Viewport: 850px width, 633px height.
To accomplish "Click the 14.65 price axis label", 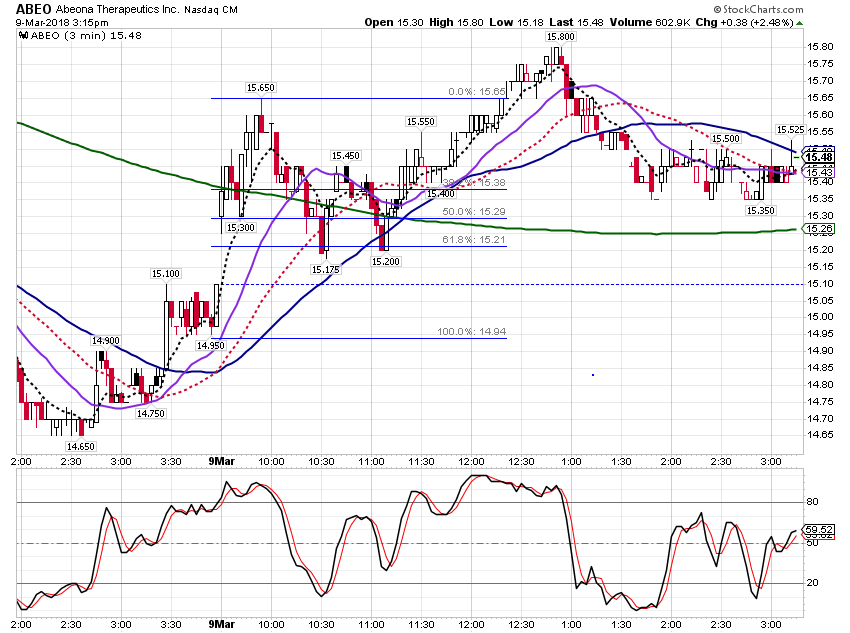I will (x=820, y=435).
